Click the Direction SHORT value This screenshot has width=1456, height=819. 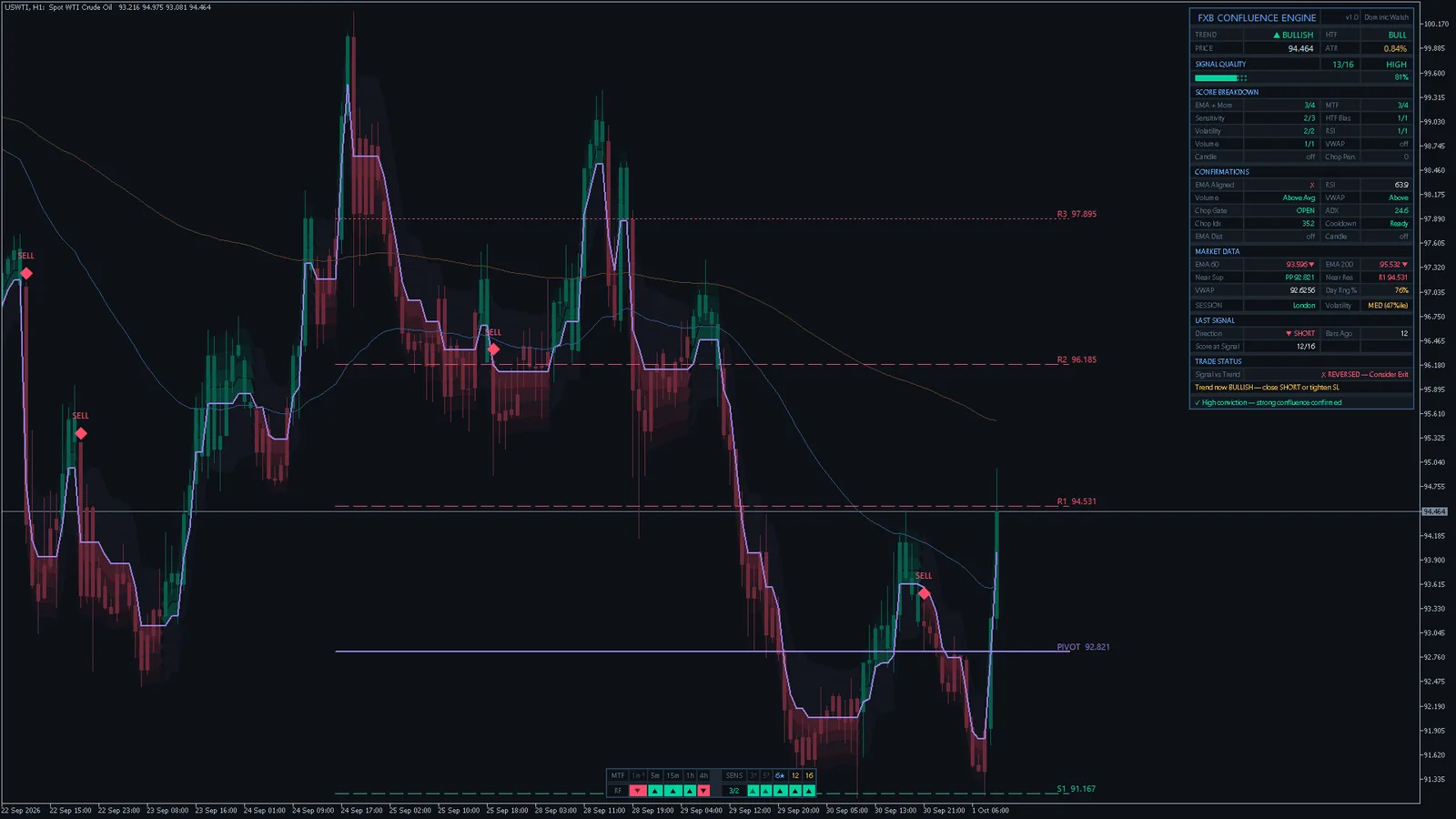pyautogui.click(x=1300, y=334)
